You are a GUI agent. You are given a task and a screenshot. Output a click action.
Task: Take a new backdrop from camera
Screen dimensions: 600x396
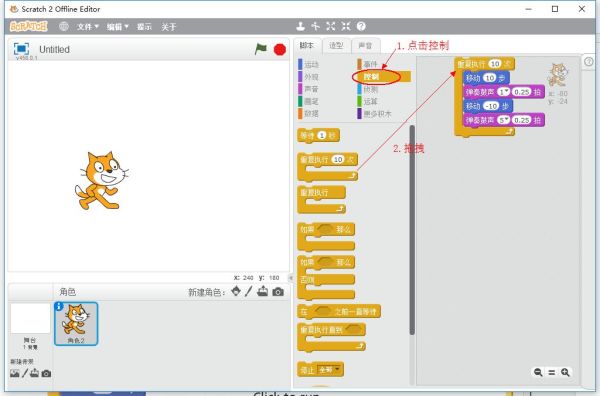[46, 373]
